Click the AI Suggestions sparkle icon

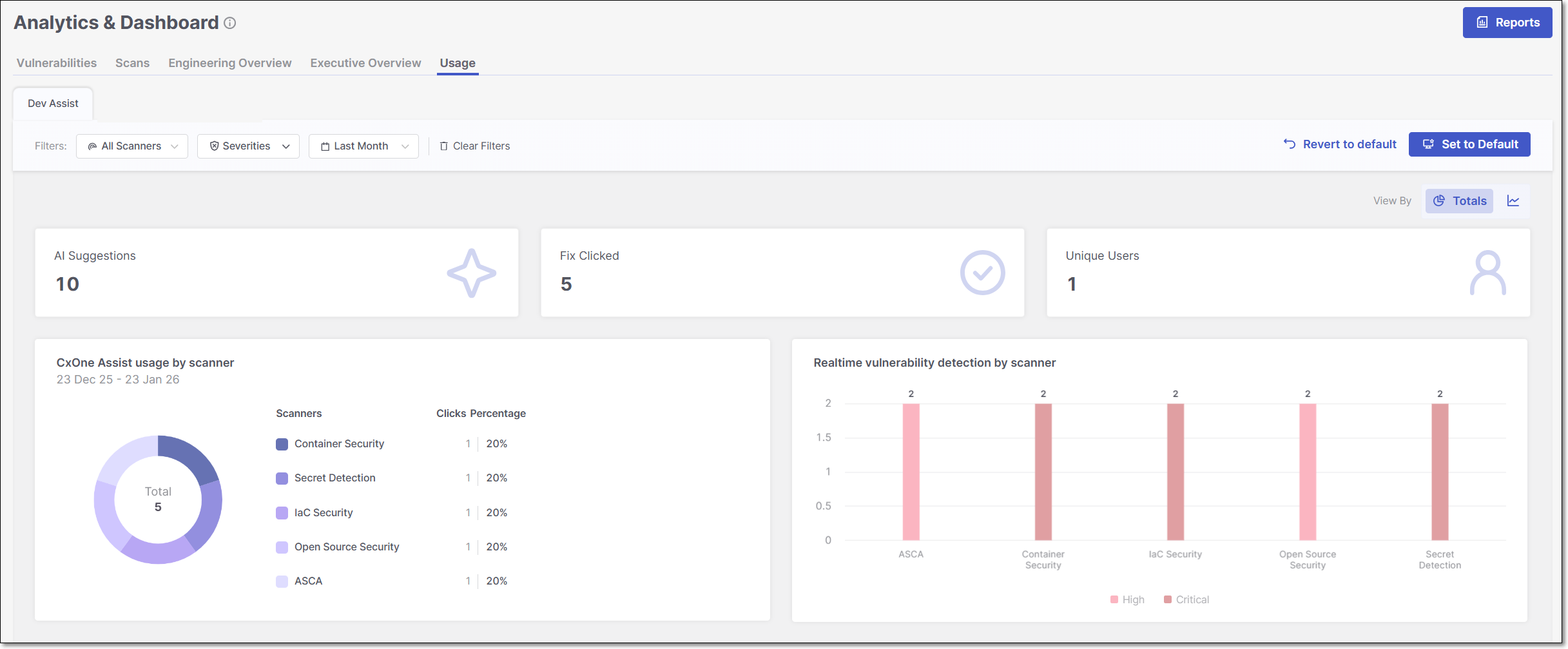click(471, 273)
